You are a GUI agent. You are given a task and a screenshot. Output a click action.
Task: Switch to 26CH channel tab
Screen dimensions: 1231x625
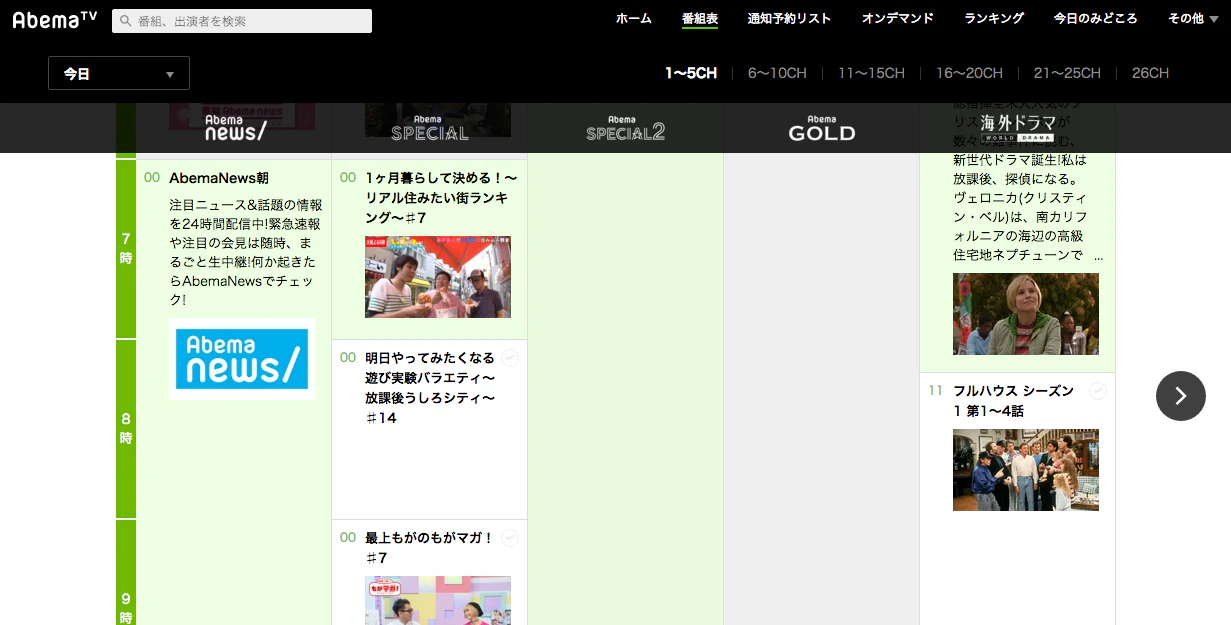(1150, 73)
